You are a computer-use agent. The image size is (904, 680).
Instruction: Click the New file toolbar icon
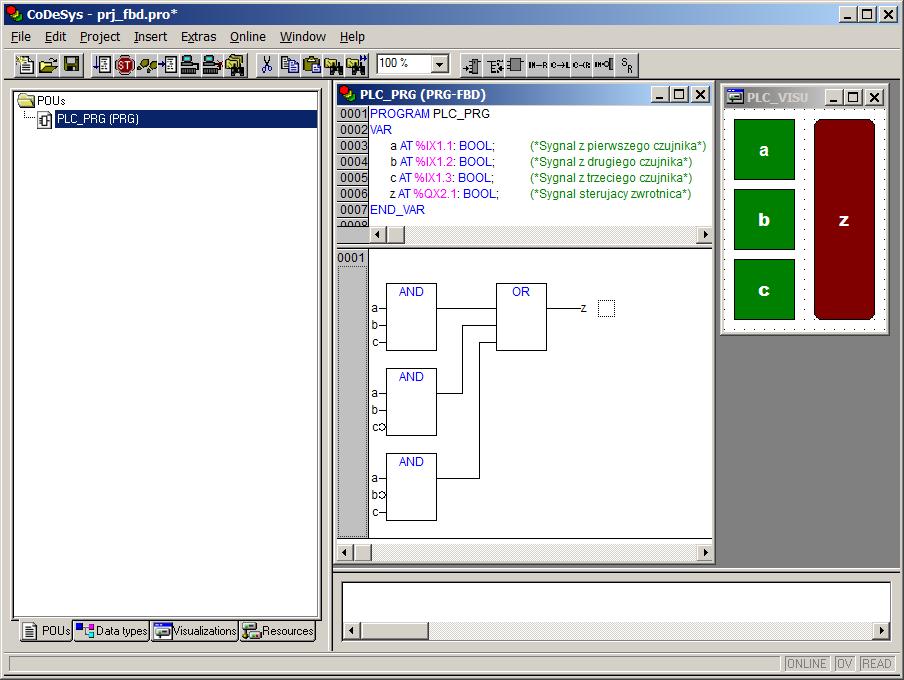coord(25,65)
